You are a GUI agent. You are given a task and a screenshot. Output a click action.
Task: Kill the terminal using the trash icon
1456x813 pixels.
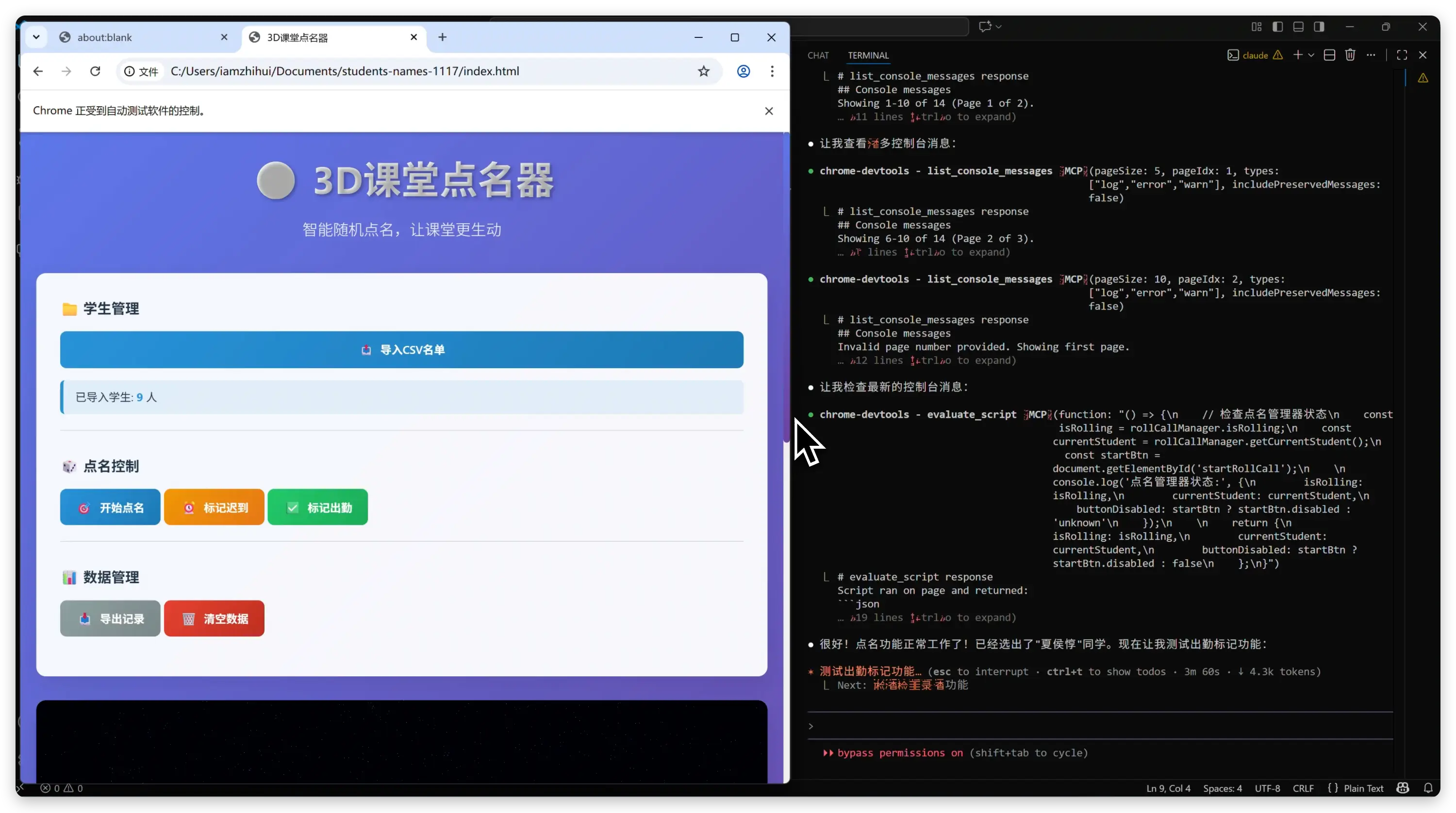click(1350, 54)
